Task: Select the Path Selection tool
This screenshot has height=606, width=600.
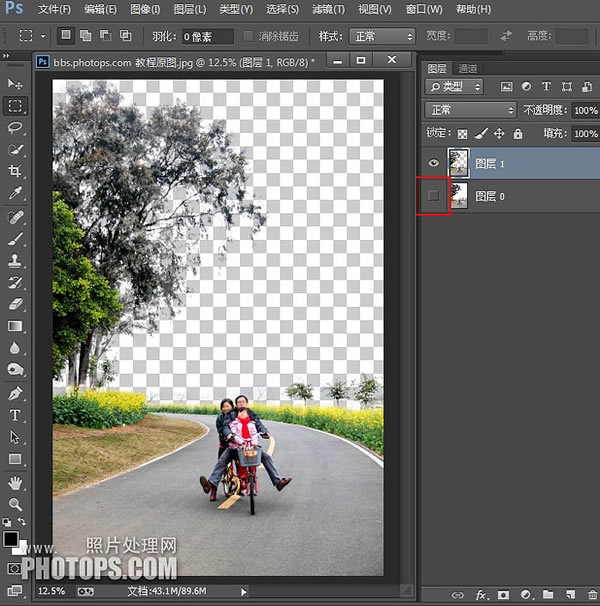Action: click(15, 437)
